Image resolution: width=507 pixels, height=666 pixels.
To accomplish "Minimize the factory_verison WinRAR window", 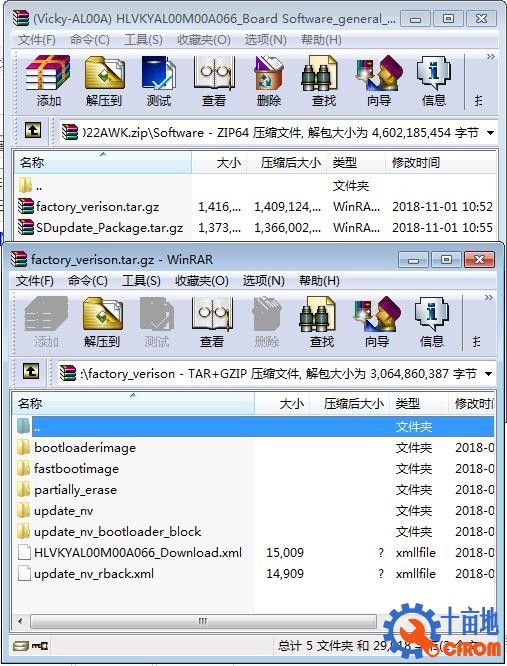I will pos(413,260).
